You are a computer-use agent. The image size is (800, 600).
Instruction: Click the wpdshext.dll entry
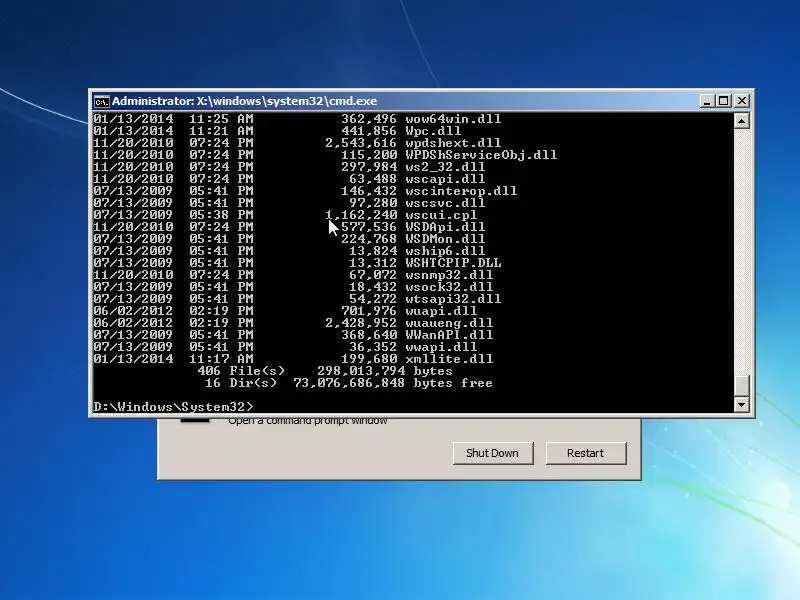click(453, 143)
